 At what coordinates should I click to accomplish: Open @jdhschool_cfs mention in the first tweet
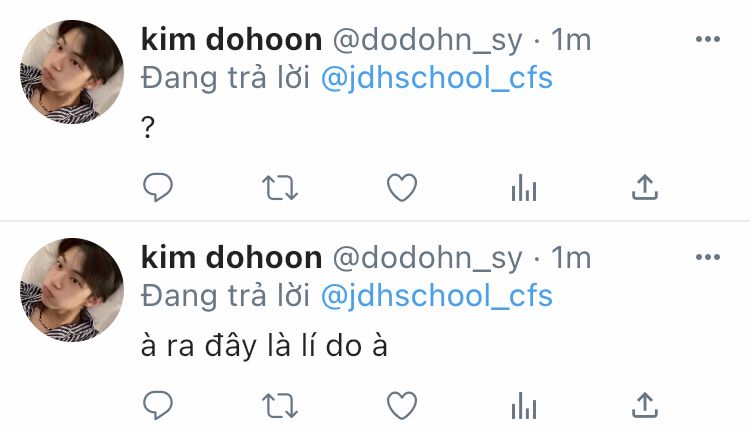[x=437, y=78]
